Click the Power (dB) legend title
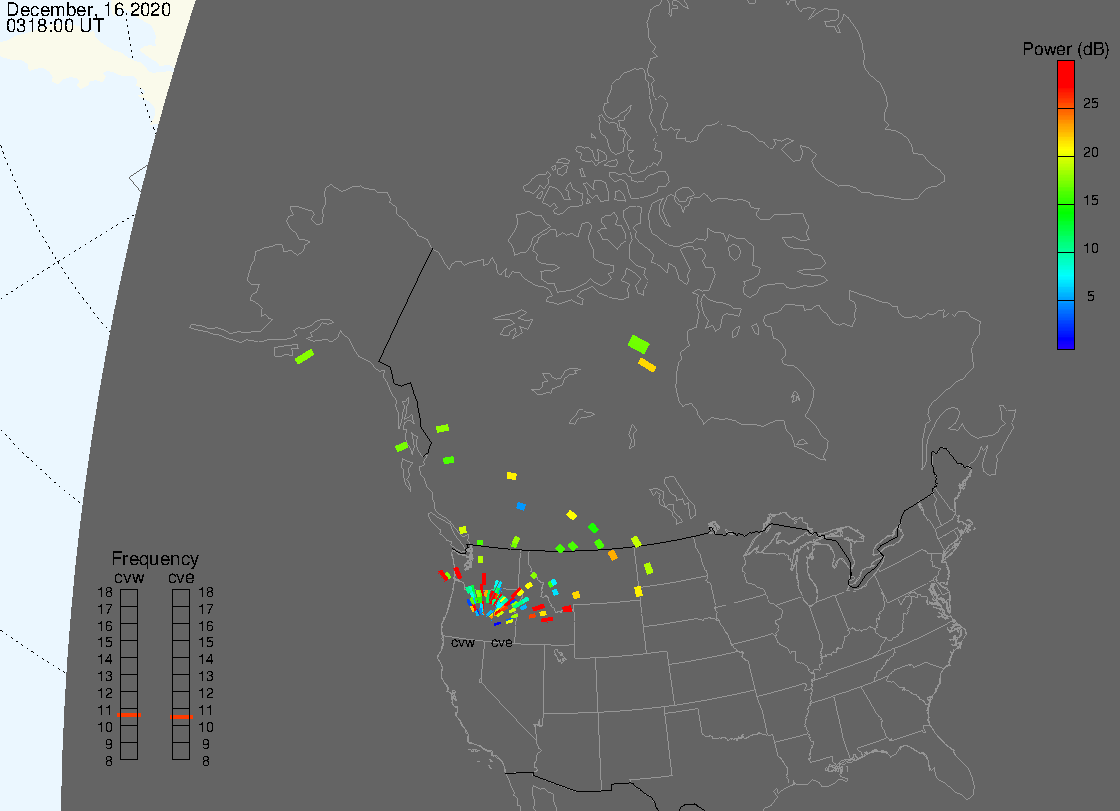Viewport: 1120px width, 811px height. coord(1065,49)
